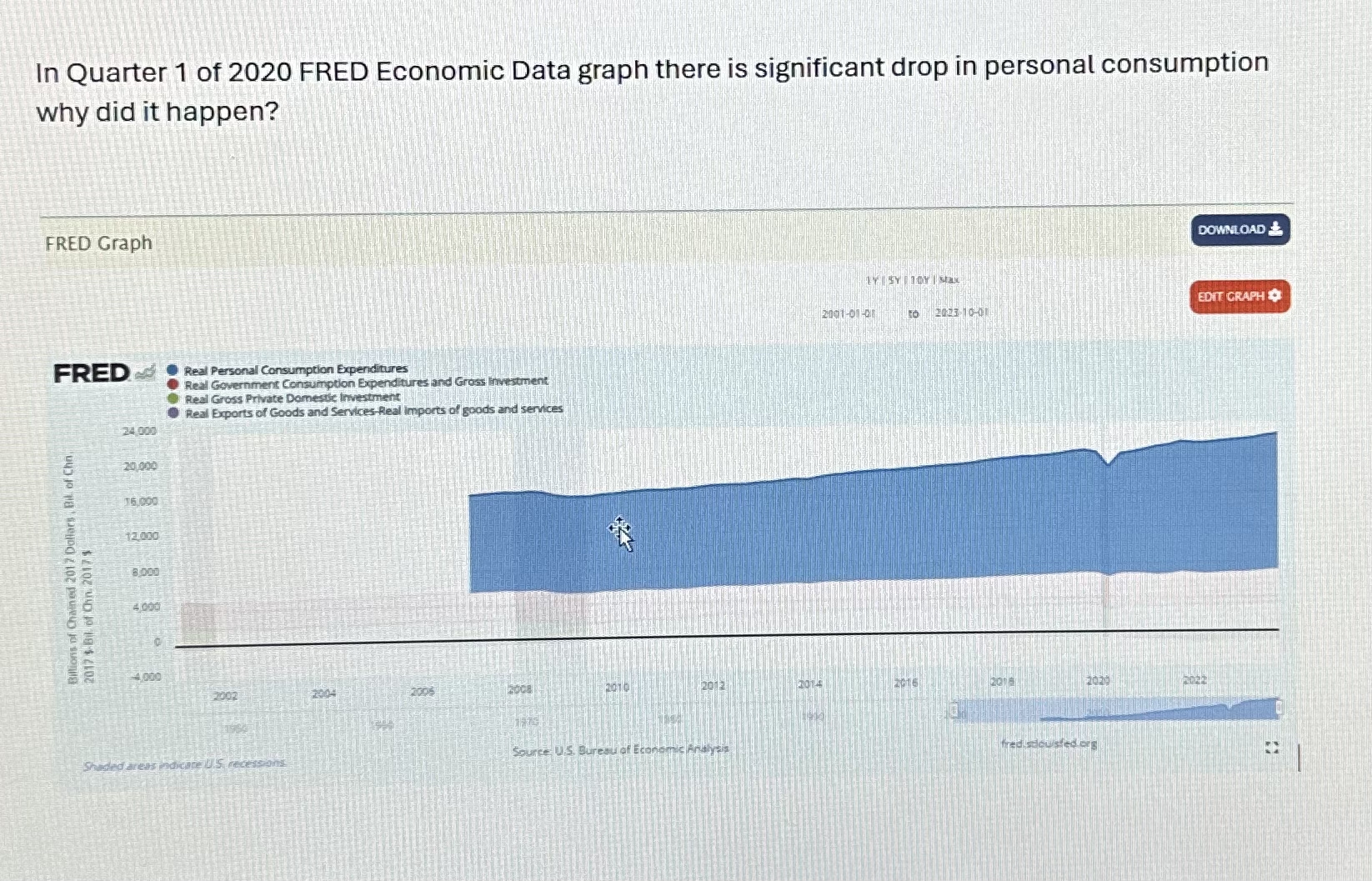The width and height of the screenshot is (1372, 881).
Task: Select the 5Y time range option
Action: point(895,281)
